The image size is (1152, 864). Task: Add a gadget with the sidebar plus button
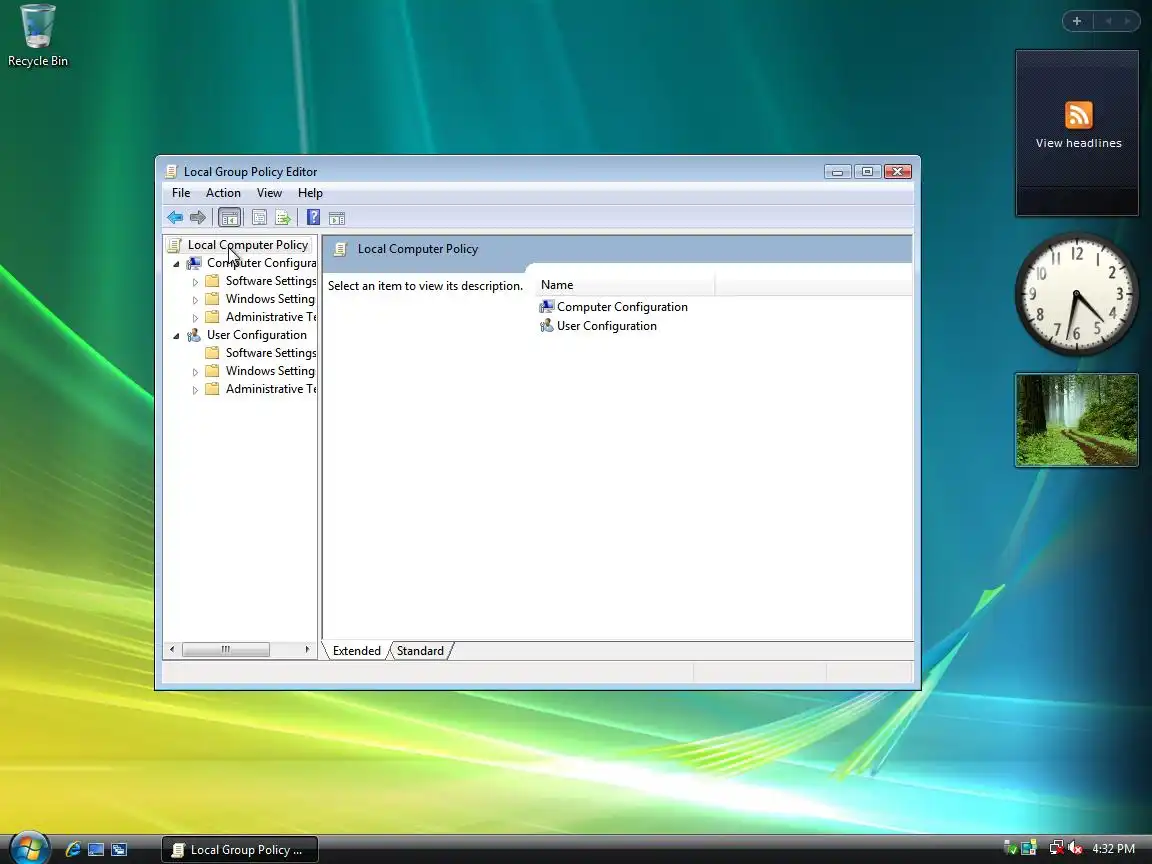pos(1077,21)
